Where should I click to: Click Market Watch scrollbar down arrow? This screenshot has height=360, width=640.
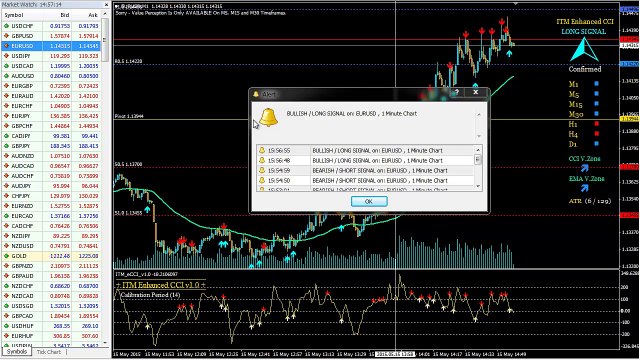[105, 343]
